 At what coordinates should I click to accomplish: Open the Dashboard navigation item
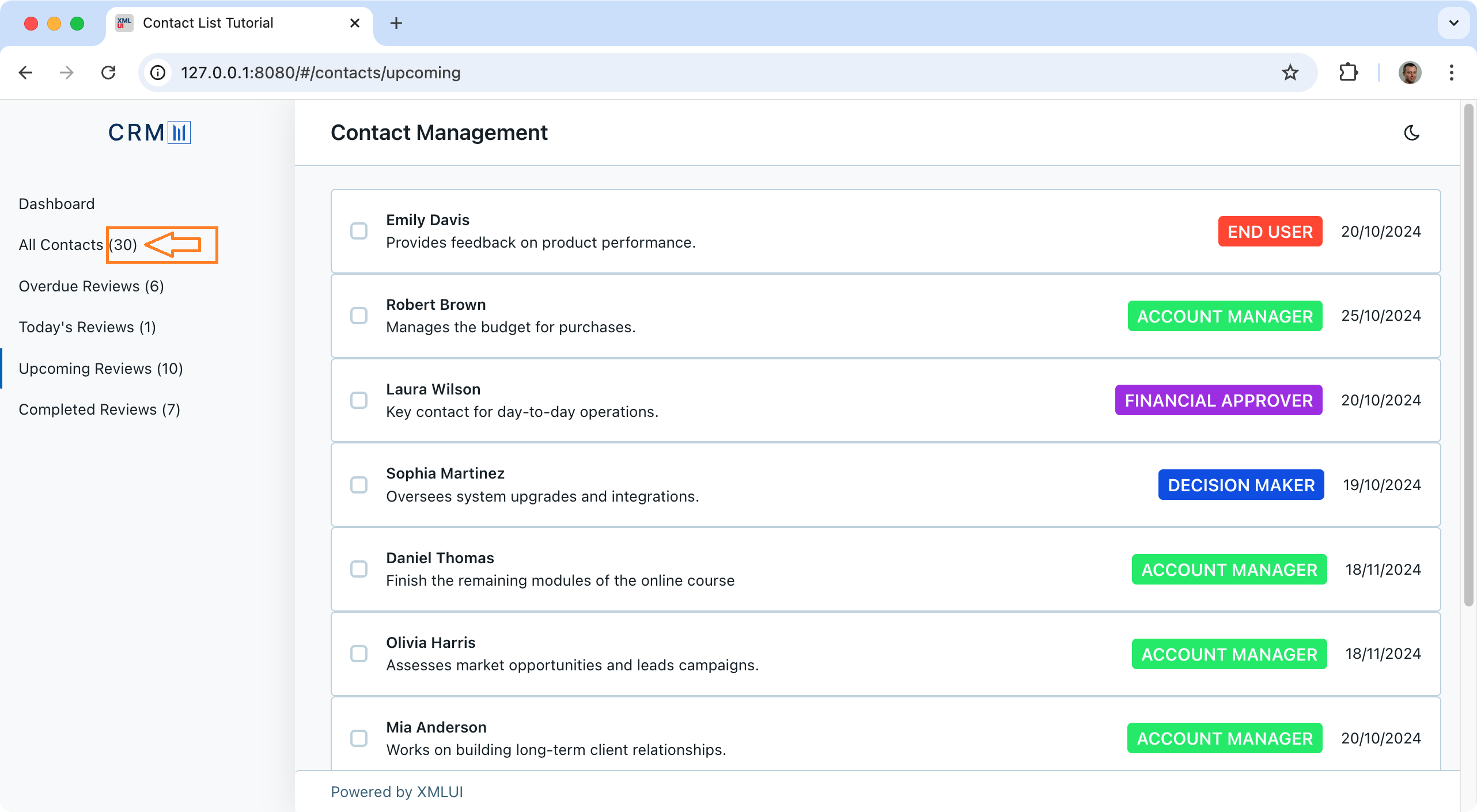tap(56, 204)
